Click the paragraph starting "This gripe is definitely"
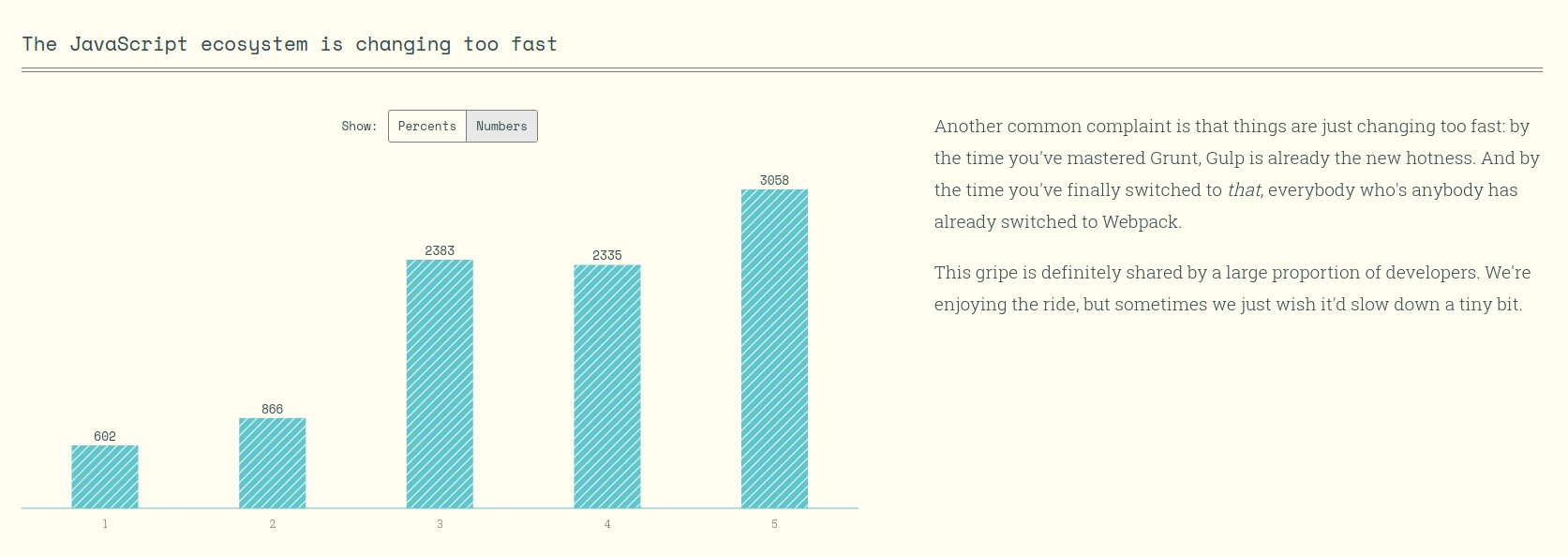Screen dimensions: 1568x557 pyautogui.click(x=1232, y=289)
